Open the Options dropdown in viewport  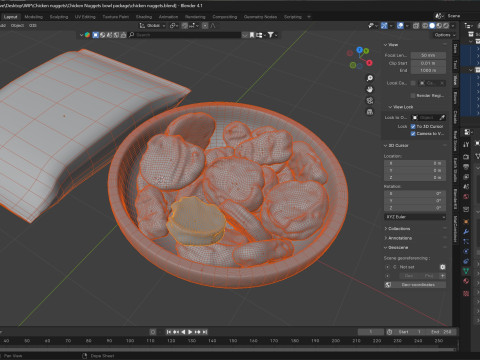[445, 35]
